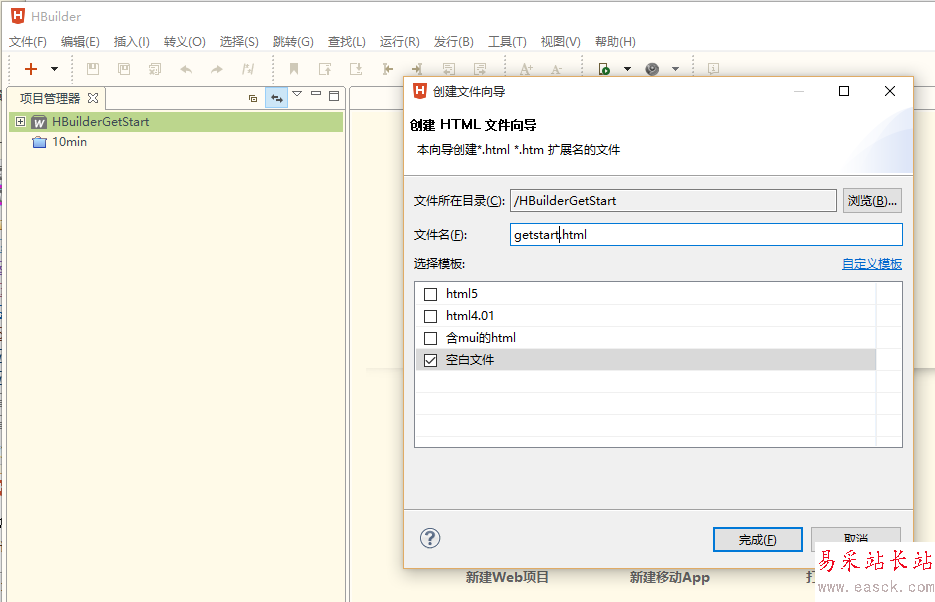Click the info toolbar icon at right
The height and width of the screenshot is (602, 935).
[x=713, y=69]
